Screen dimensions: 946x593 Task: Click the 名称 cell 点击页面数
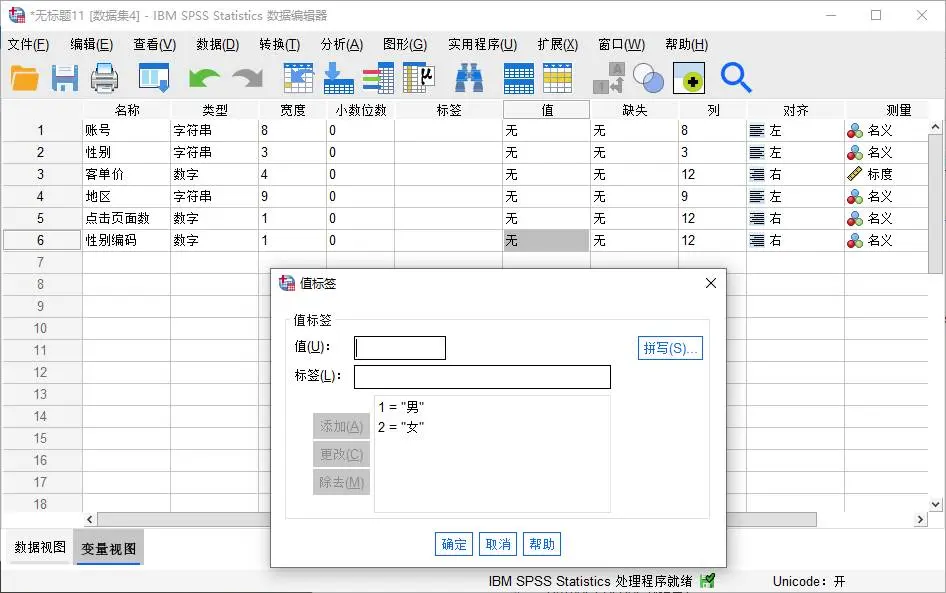pyautogui.click(x=126, y=218)
